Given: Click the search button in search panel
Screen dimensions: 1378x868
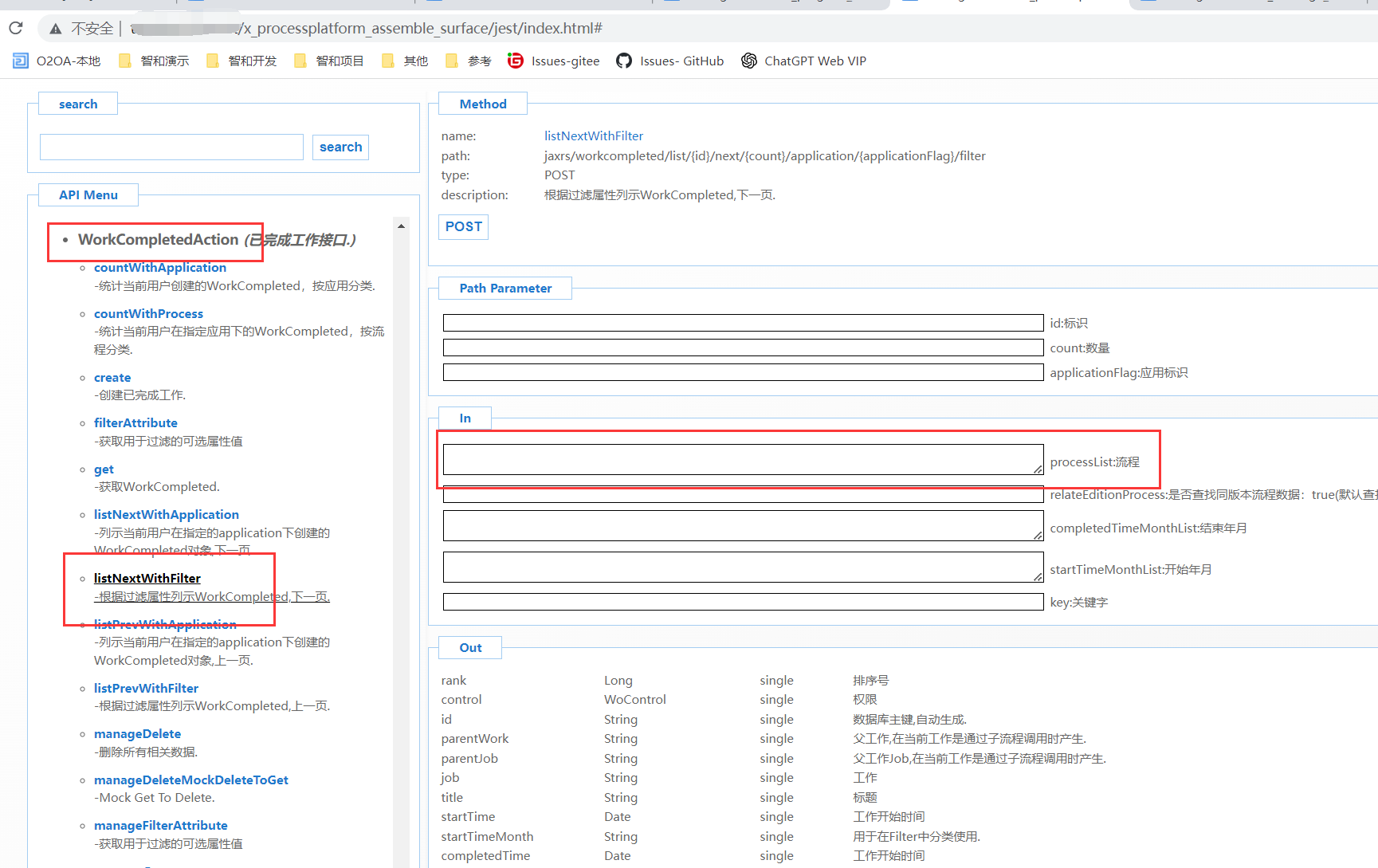Looking at the screenshot, I should point(340,147).
